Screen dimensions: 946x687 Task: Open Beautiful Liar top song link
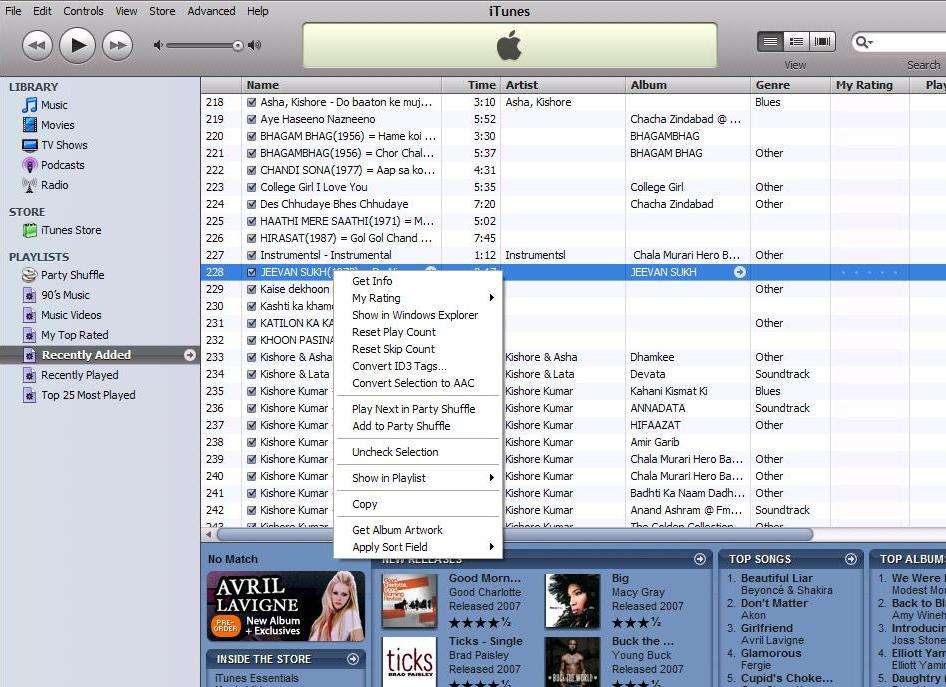click(x=777, y=578)
